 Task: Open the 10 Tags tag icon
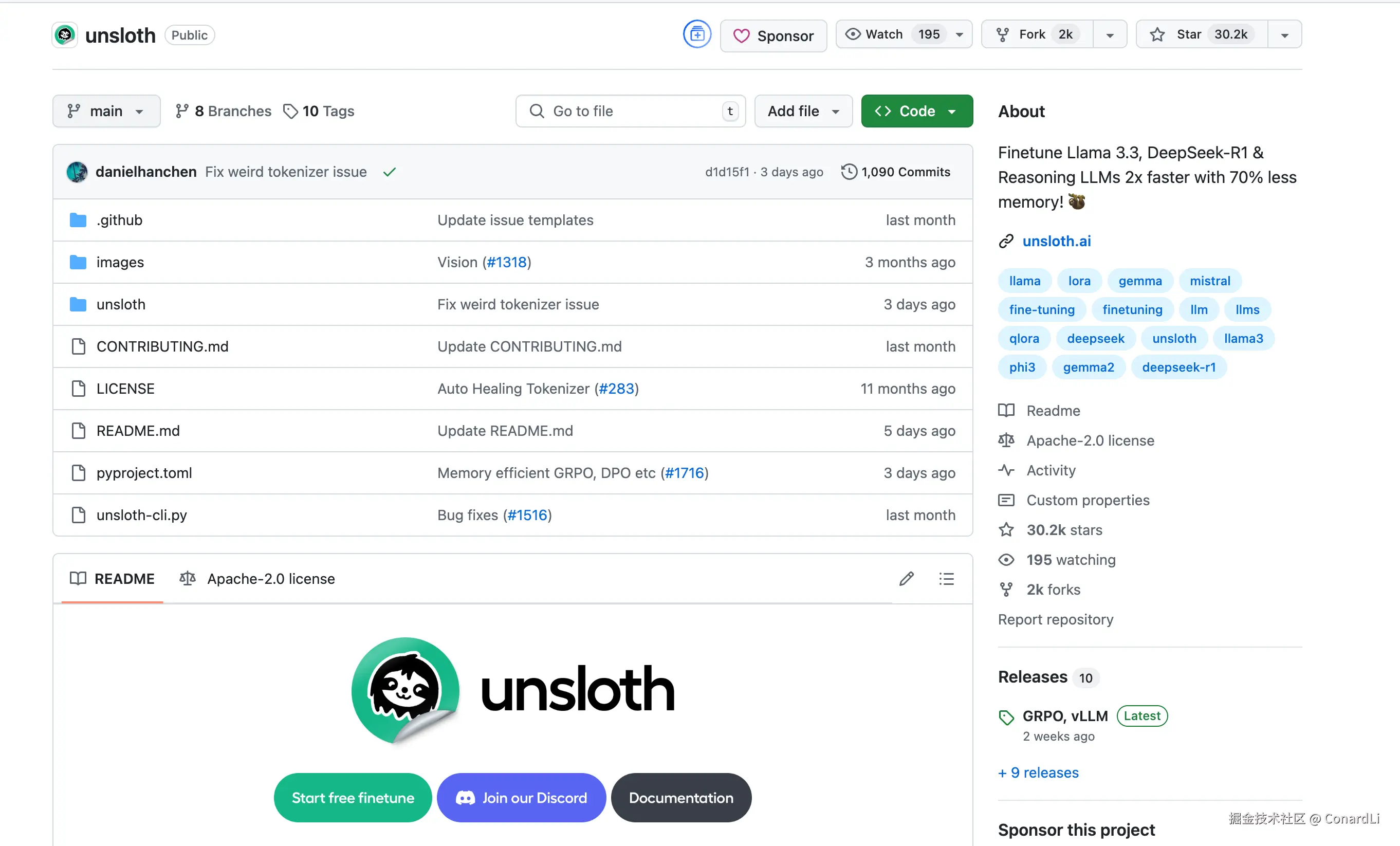290,111
